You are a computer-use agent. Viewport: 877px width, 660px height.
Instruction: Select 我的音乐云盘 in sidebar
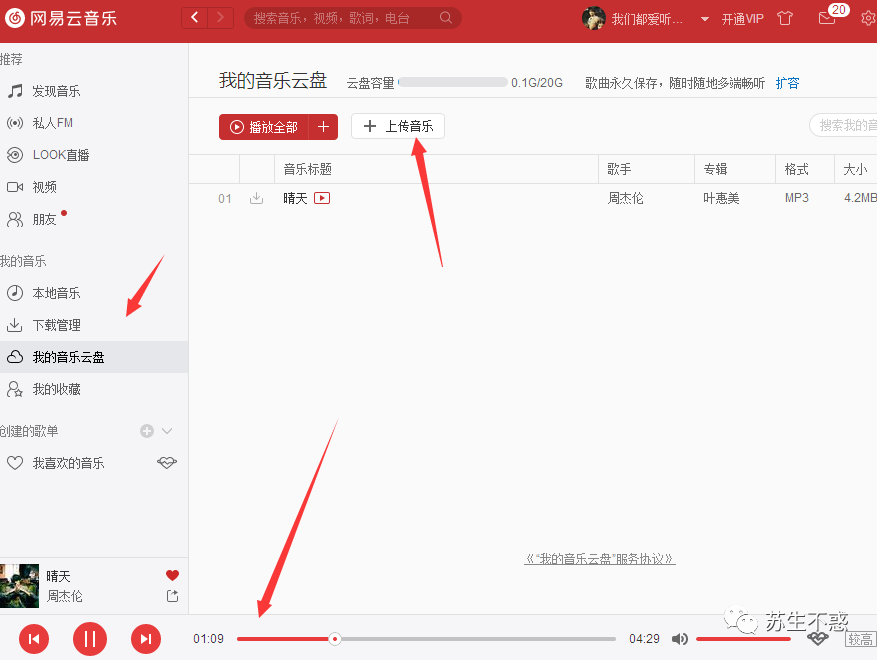coord(94,357)
